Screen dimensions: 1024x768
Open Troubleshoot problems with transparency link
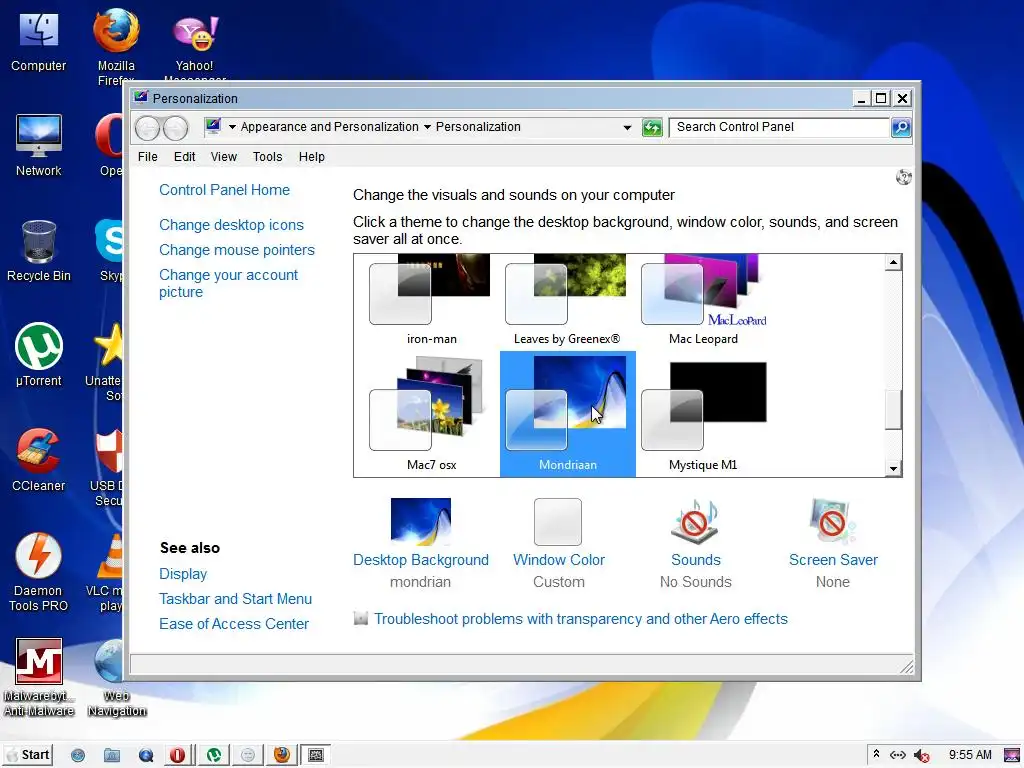click(581, 618)
